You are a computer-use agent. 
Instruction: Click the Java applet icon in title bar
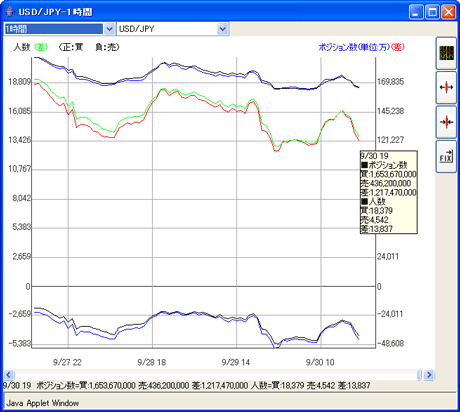[10, 12]
